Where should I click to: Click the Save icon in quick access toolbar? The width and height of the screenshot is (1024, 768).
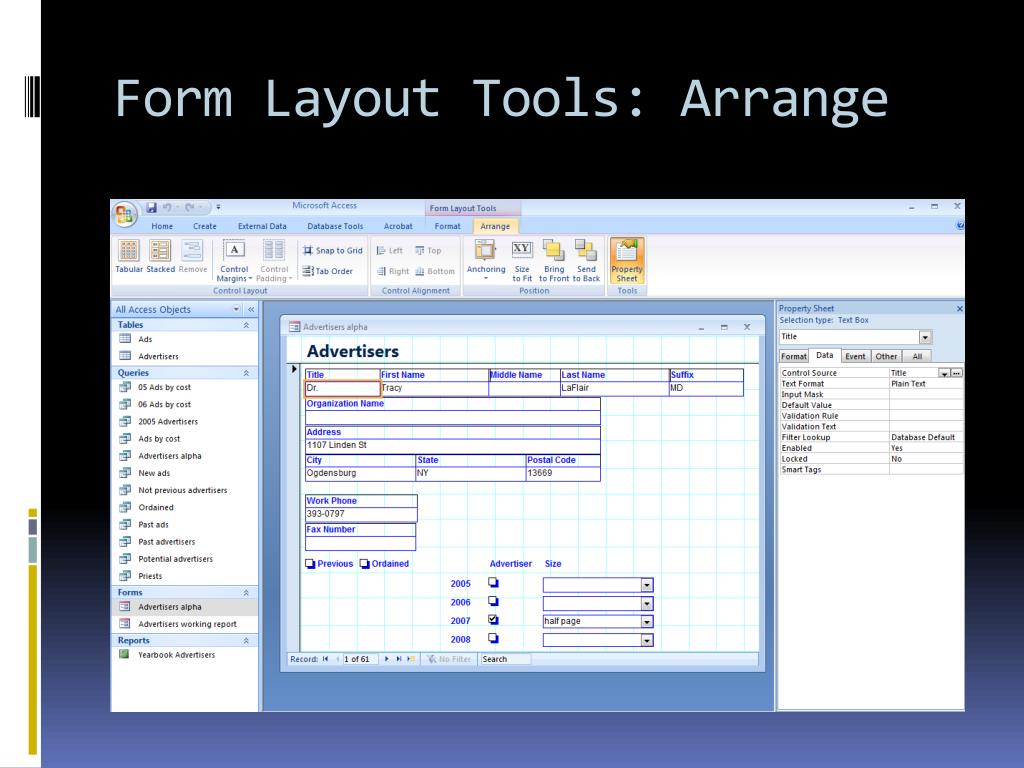click(x=152, y=208)
